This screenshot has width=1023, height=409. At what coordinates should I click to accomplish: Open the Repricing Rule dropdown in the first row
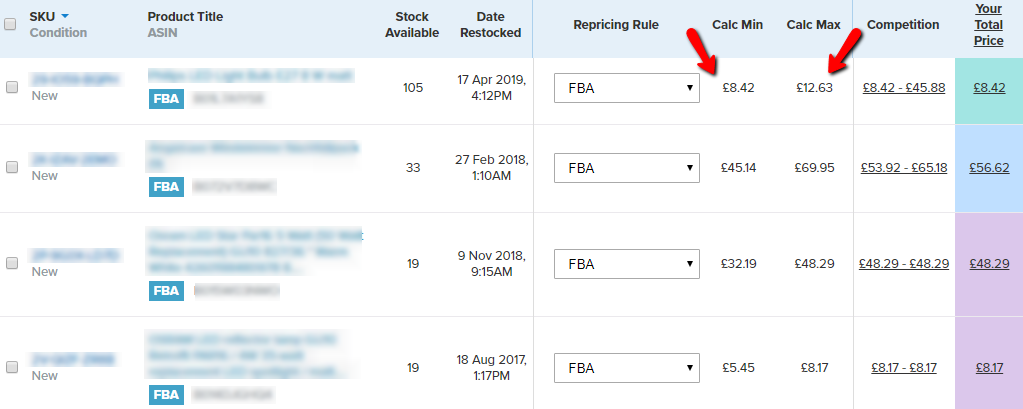pyautogui.click(x=627, y=87)
